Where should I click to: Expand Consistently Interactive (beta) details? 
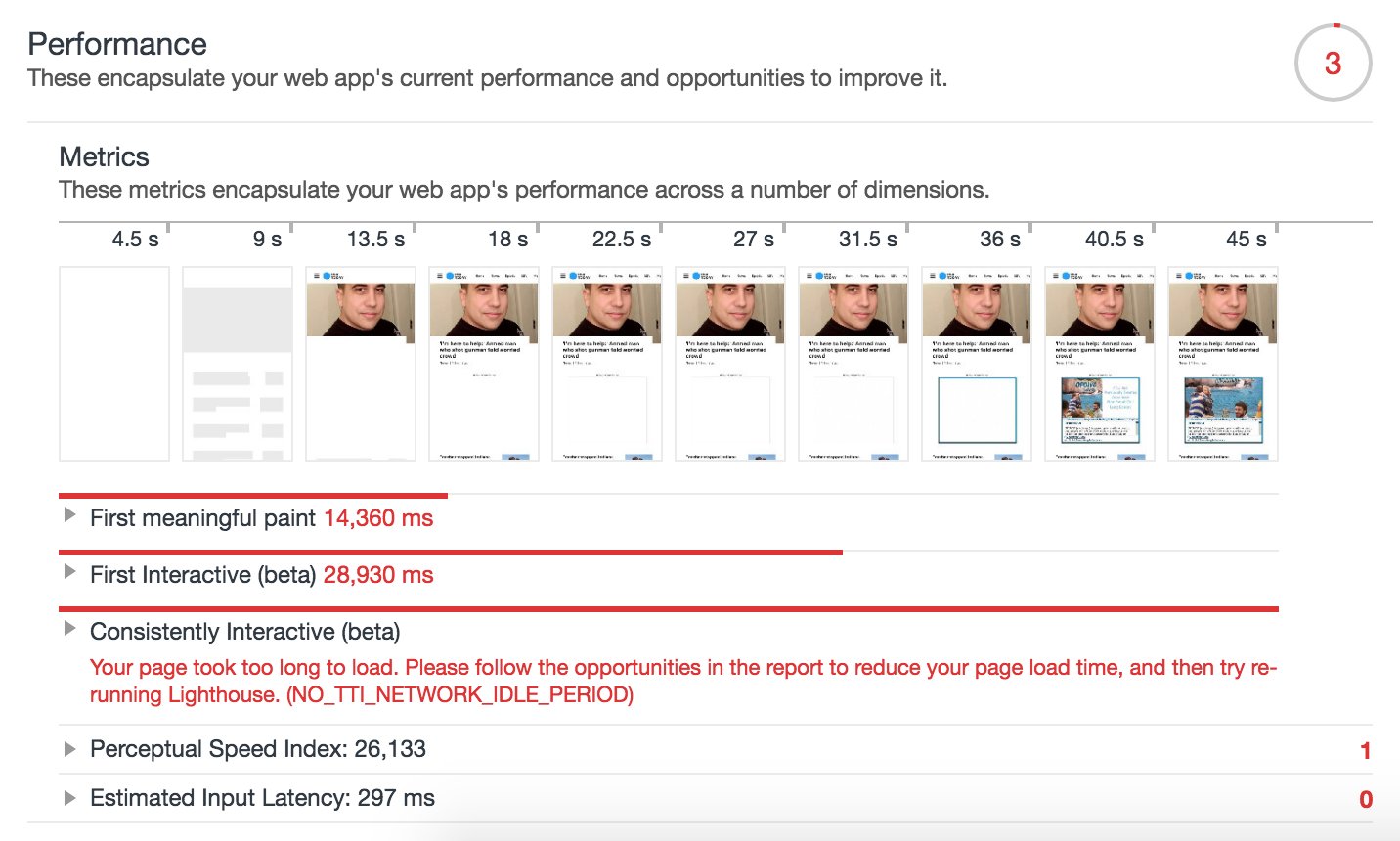[x=69, y=629]
